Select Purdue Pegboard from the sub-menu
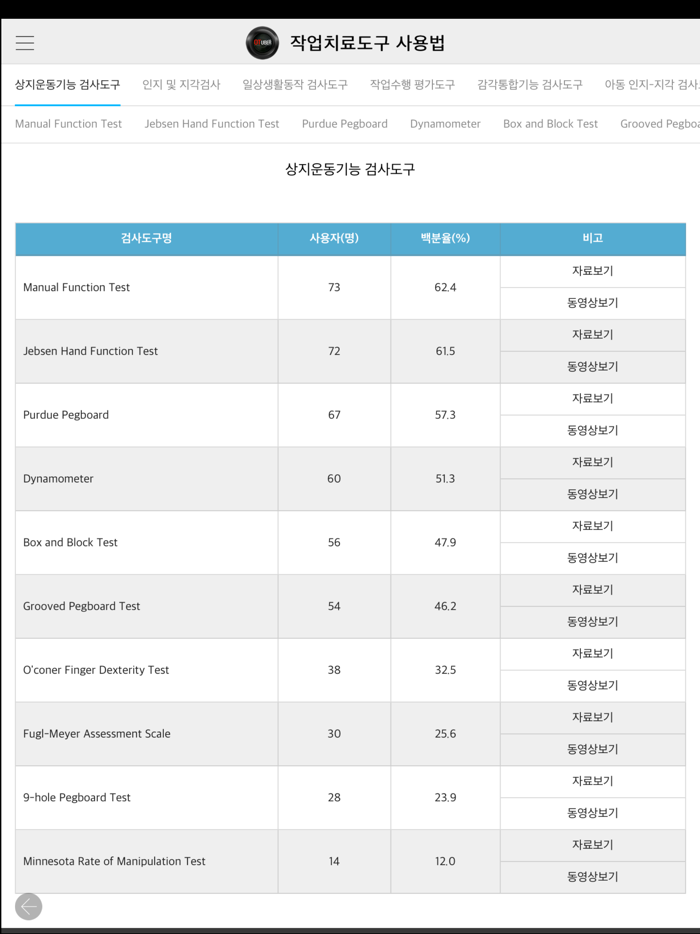This screenshot has height=934, width=700. [x=343, y=124]
